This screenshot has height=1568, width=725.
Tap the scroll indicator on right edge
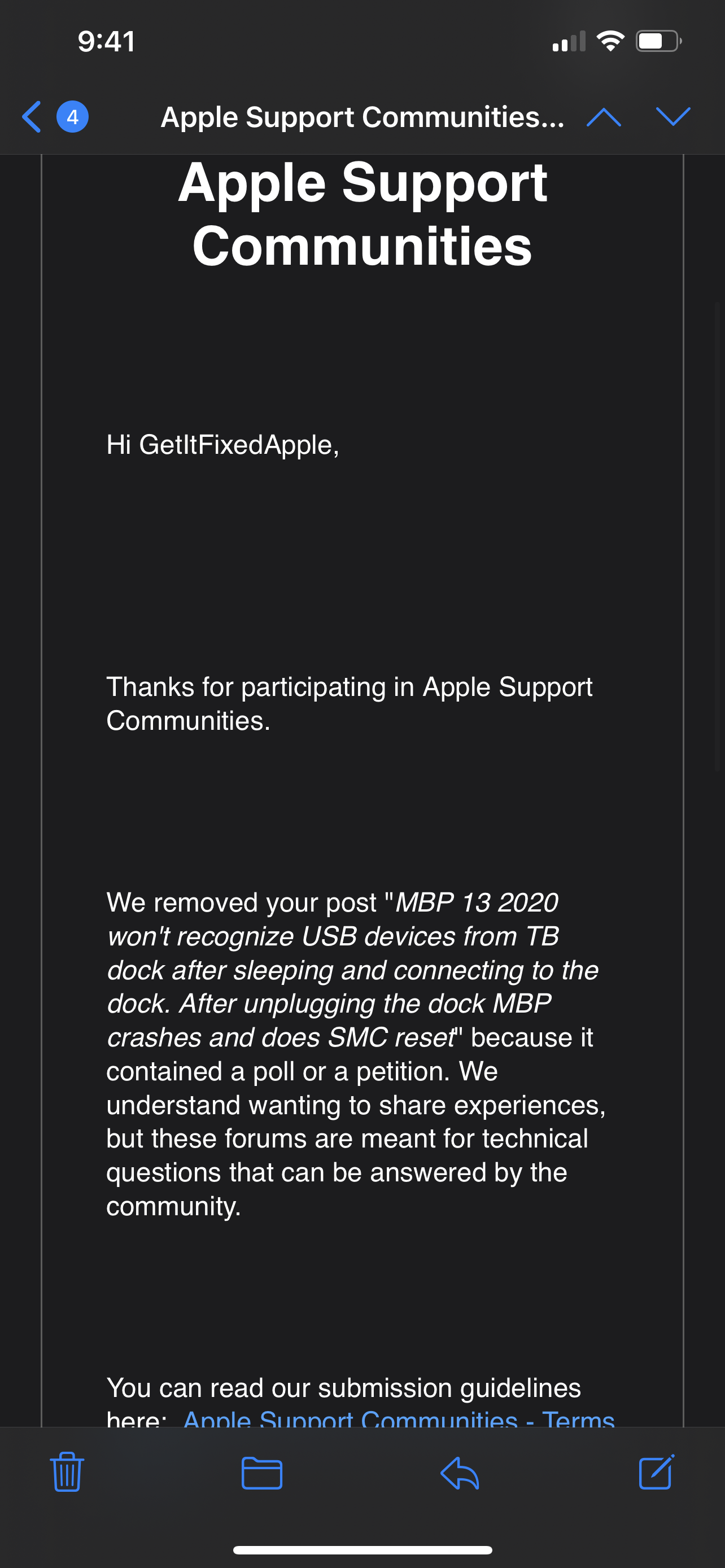717,536
